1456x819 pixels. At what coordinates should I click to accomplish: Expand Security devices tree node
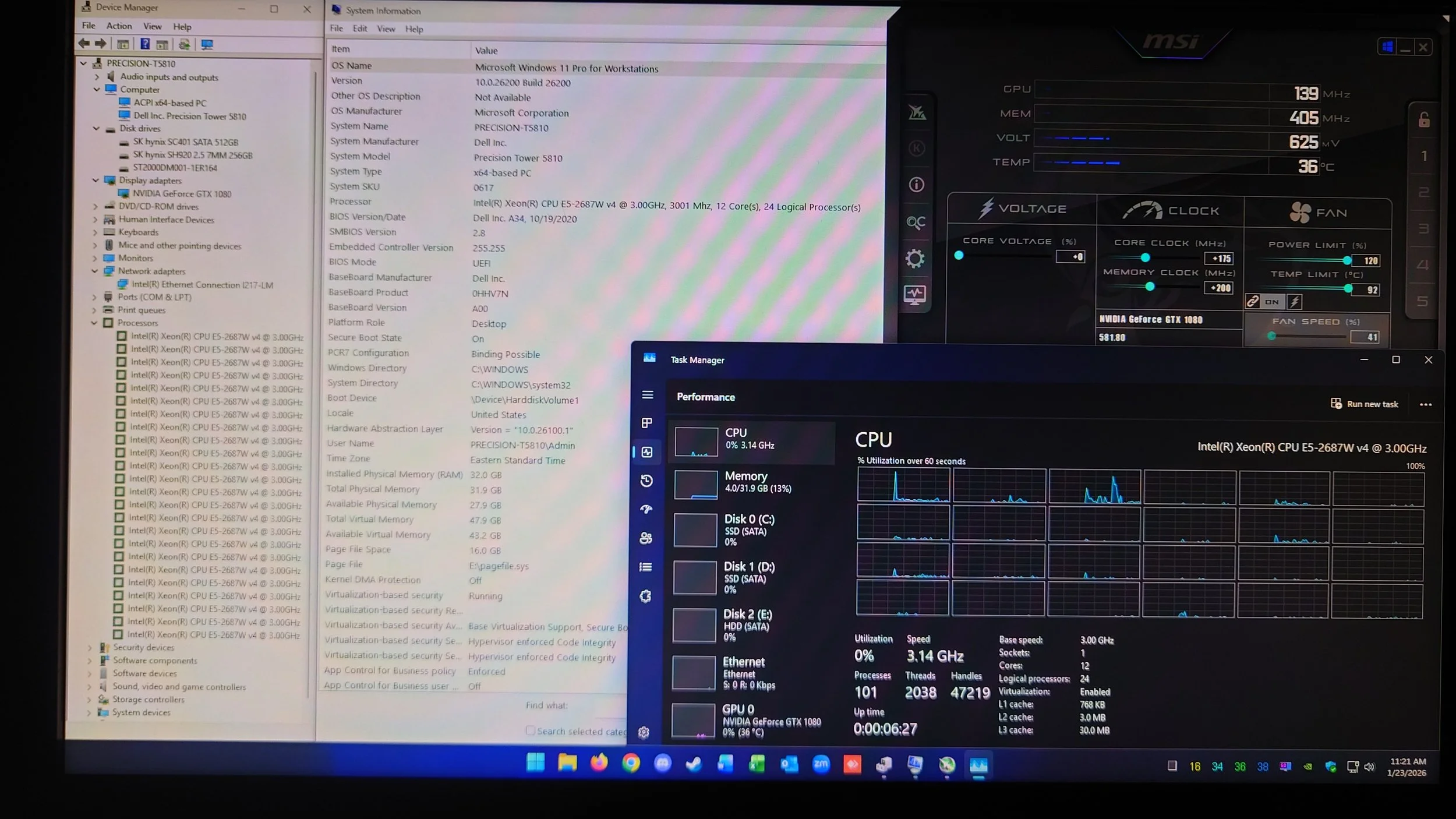(x=90, y=647)
